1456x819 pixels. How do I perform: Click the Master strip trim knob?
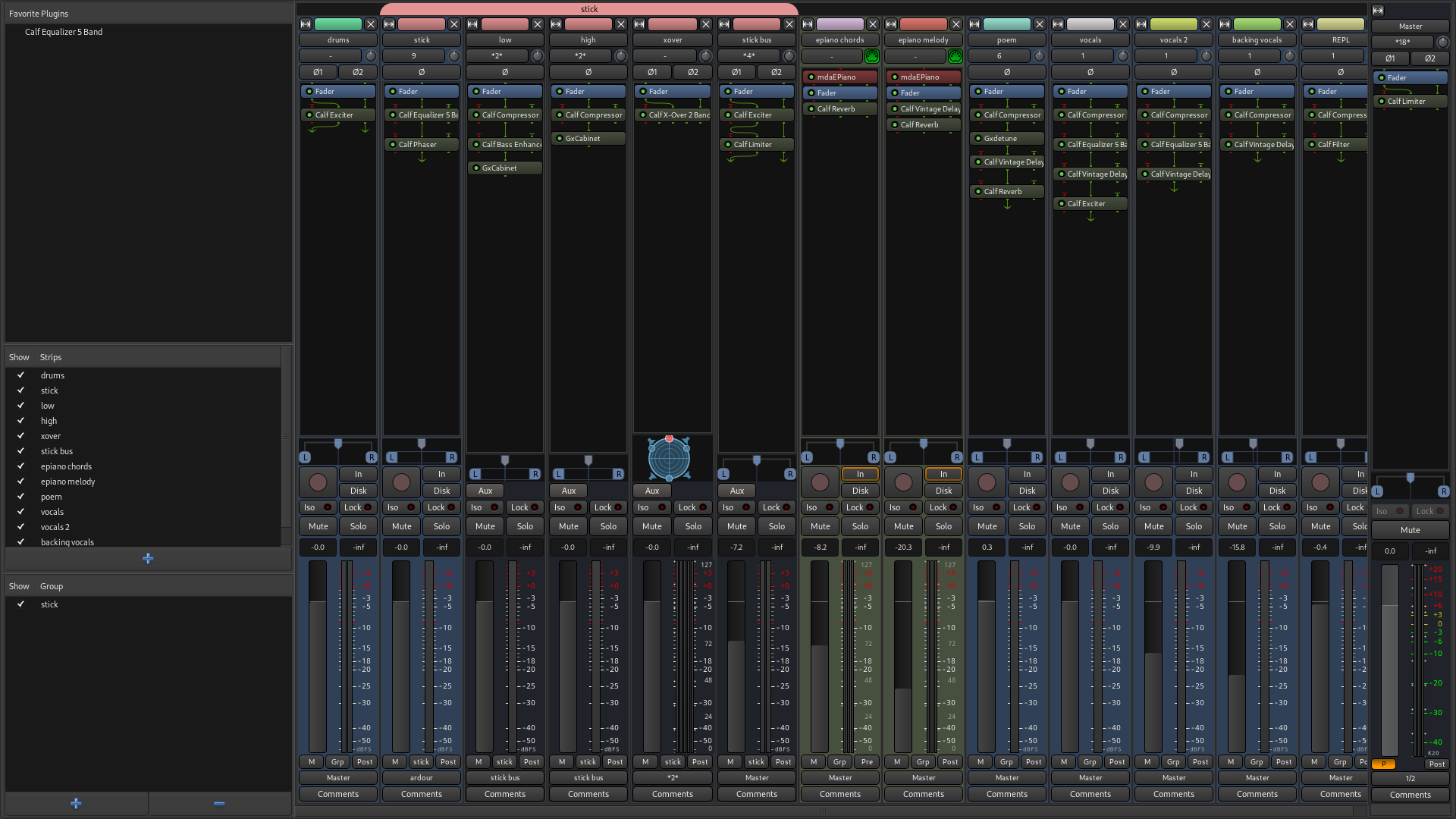click(x=1442, y=42)
